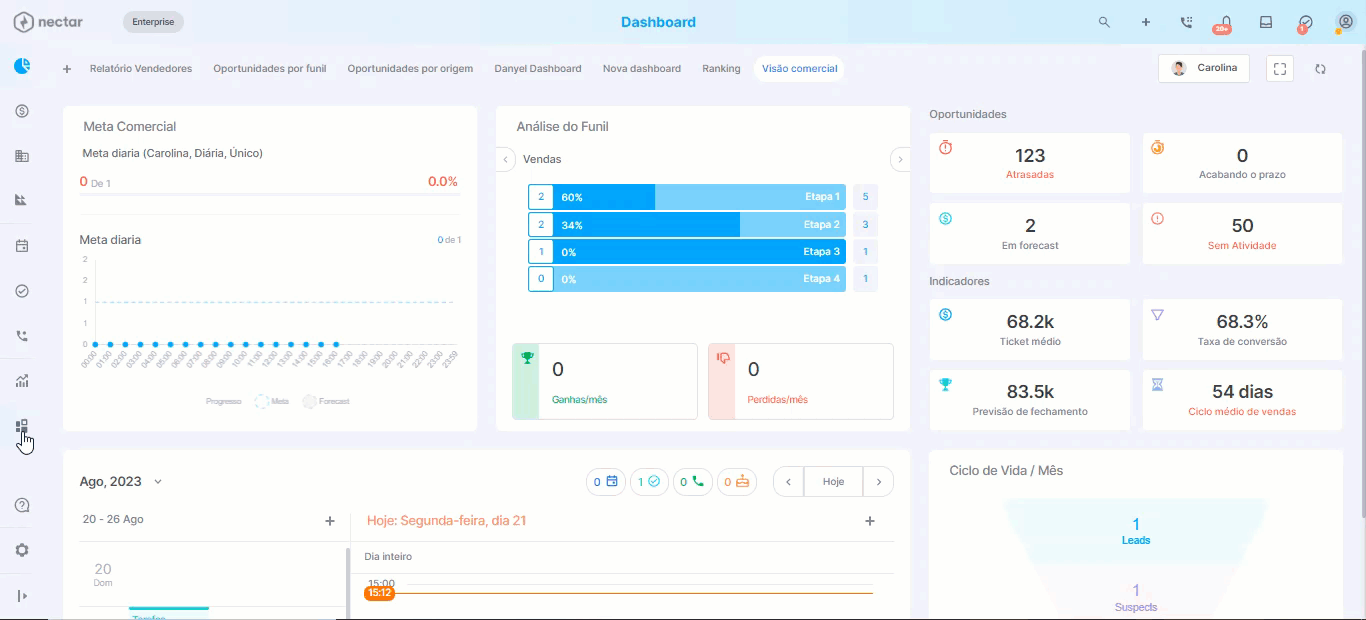Open the phone calls sidebar icon

click(x=22, y=336)
